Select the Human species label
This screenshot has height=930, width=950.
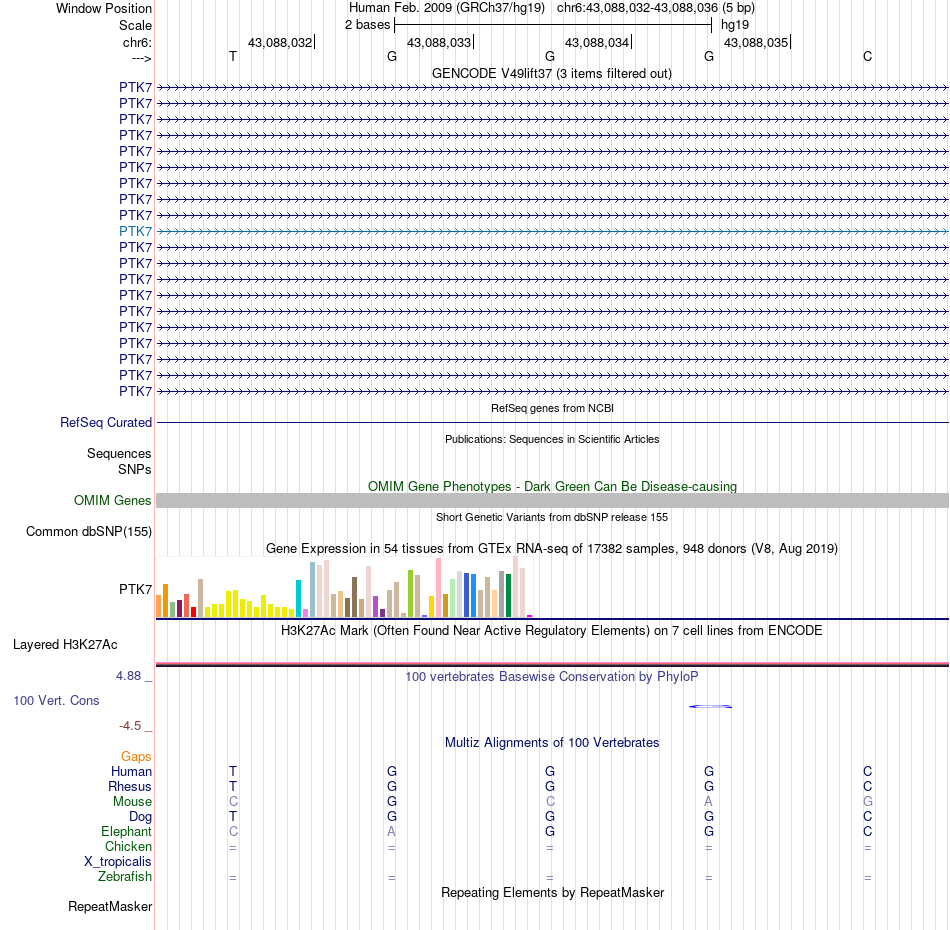click(x=131, y=771)
